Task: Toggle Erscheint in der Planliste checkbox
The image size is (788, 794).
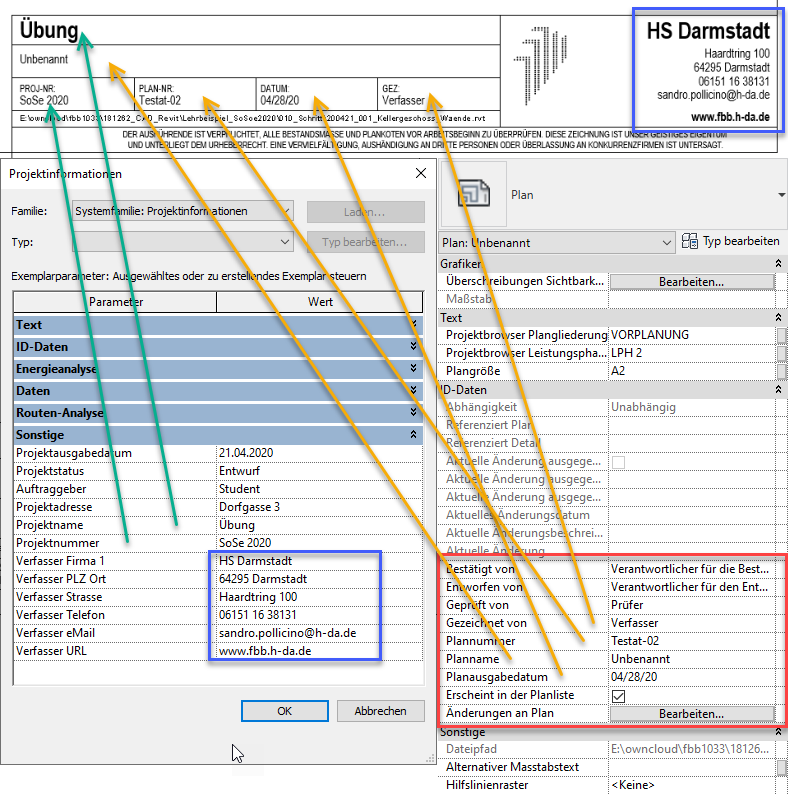Action: click(x=619, y=695)
